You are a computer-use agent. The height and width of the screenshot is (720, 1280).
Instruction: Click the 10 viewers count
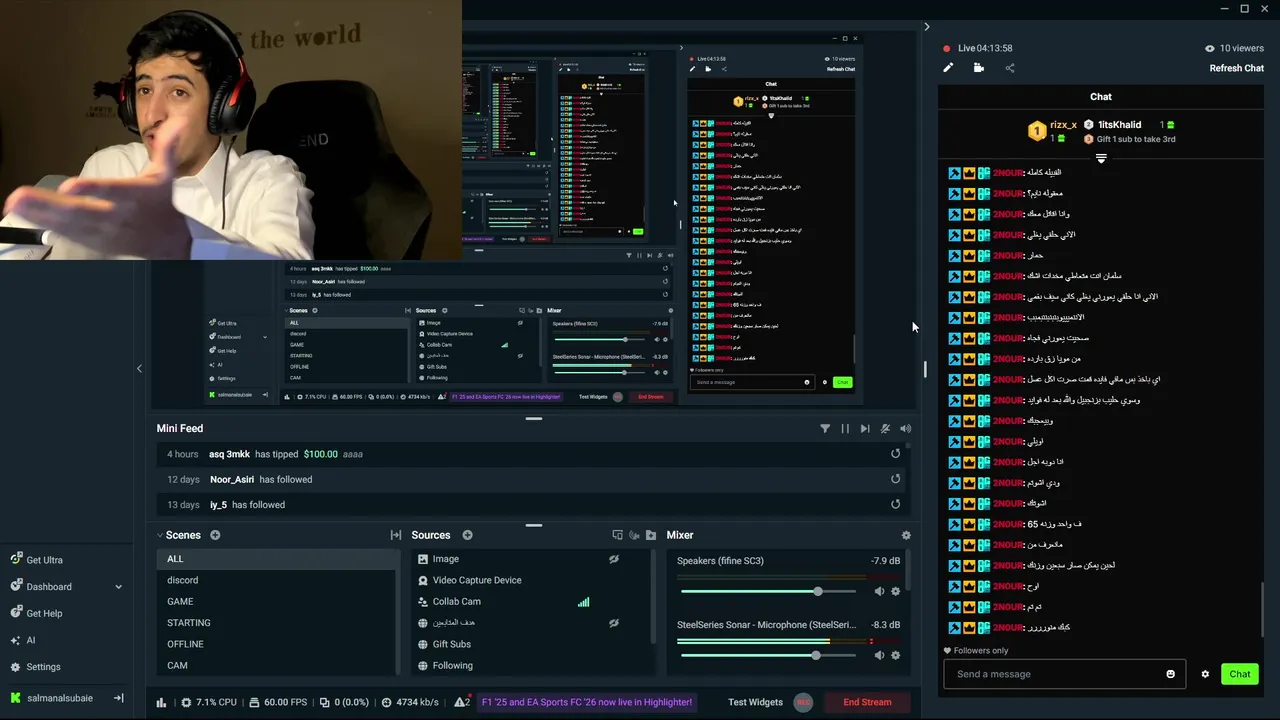[1234, 48]
